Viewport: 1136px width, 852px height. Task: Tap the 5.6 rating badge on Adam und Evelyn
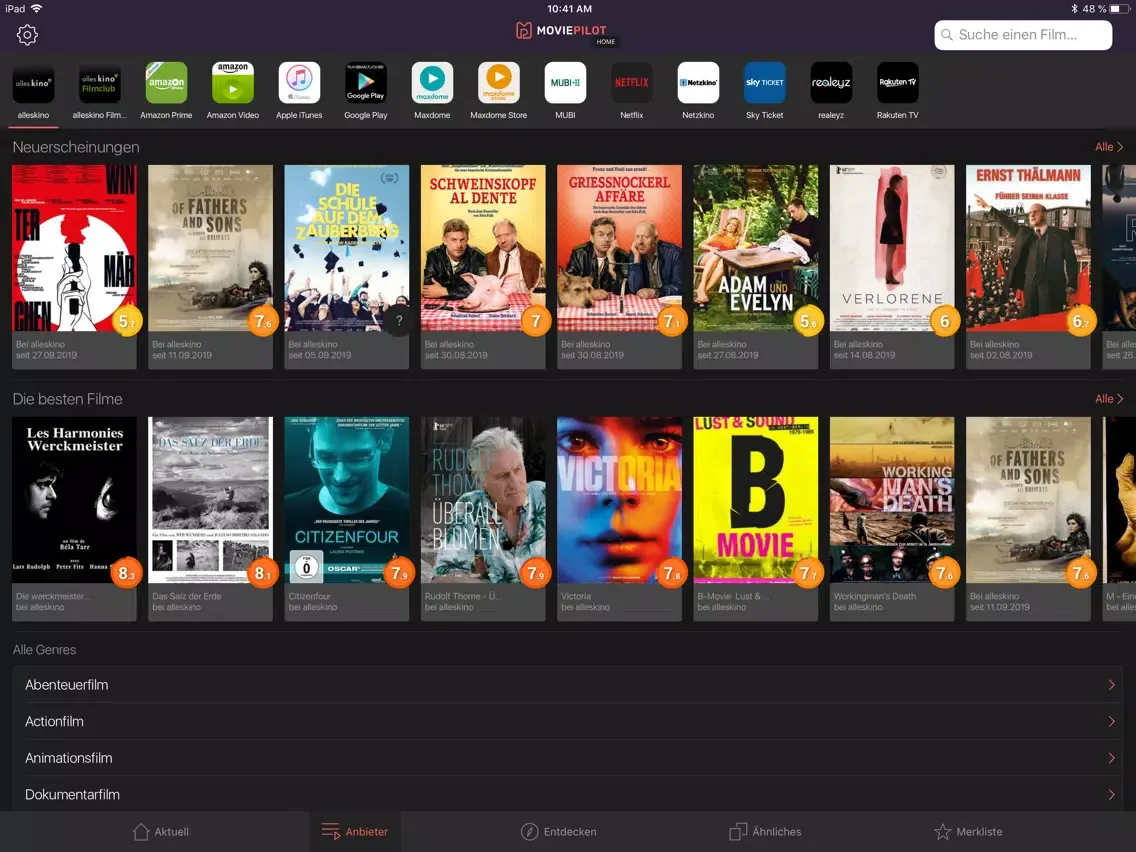[809, 321]
